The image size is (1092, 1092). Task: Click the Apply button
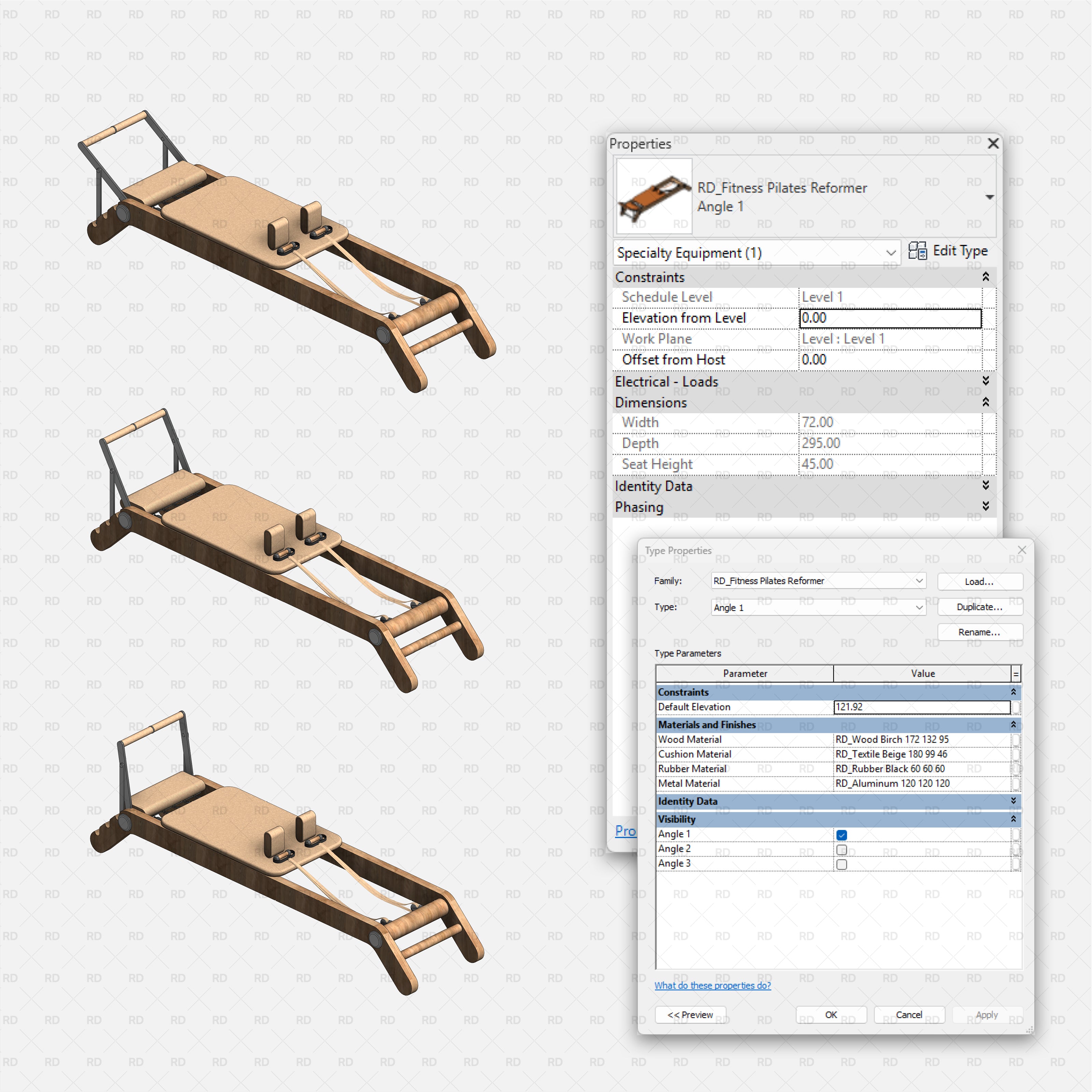[987, 1015]
